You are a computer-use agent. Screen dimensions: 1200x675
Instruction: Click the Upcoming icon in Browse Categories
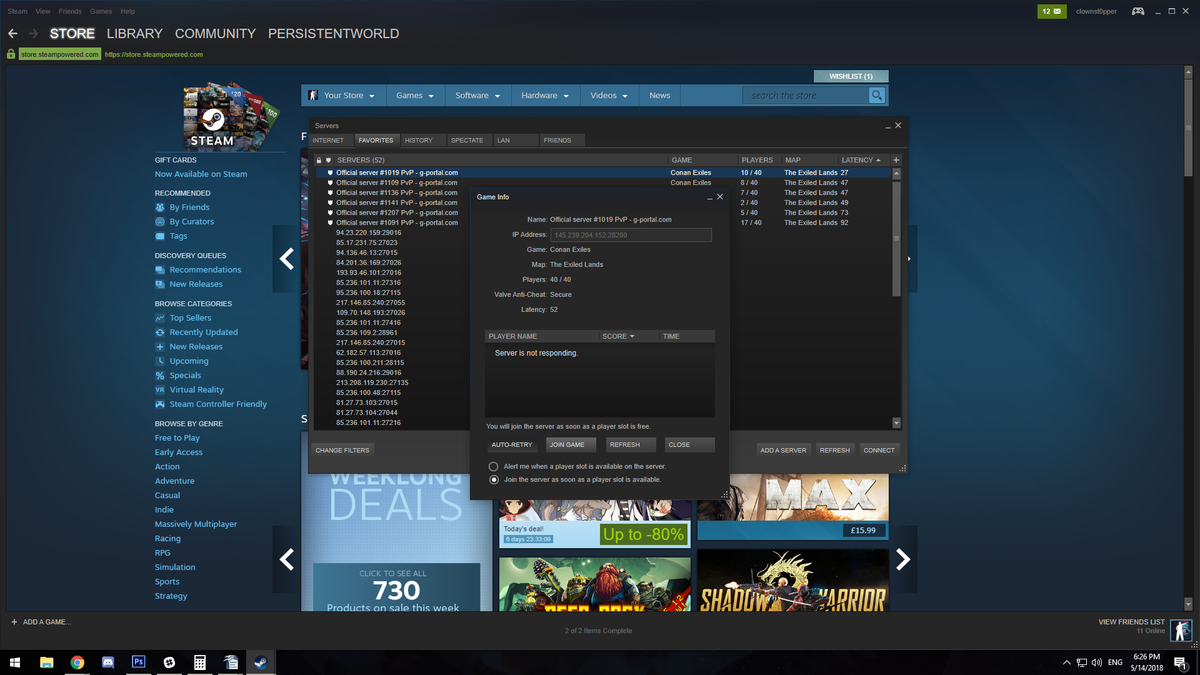tap(160, 361)
